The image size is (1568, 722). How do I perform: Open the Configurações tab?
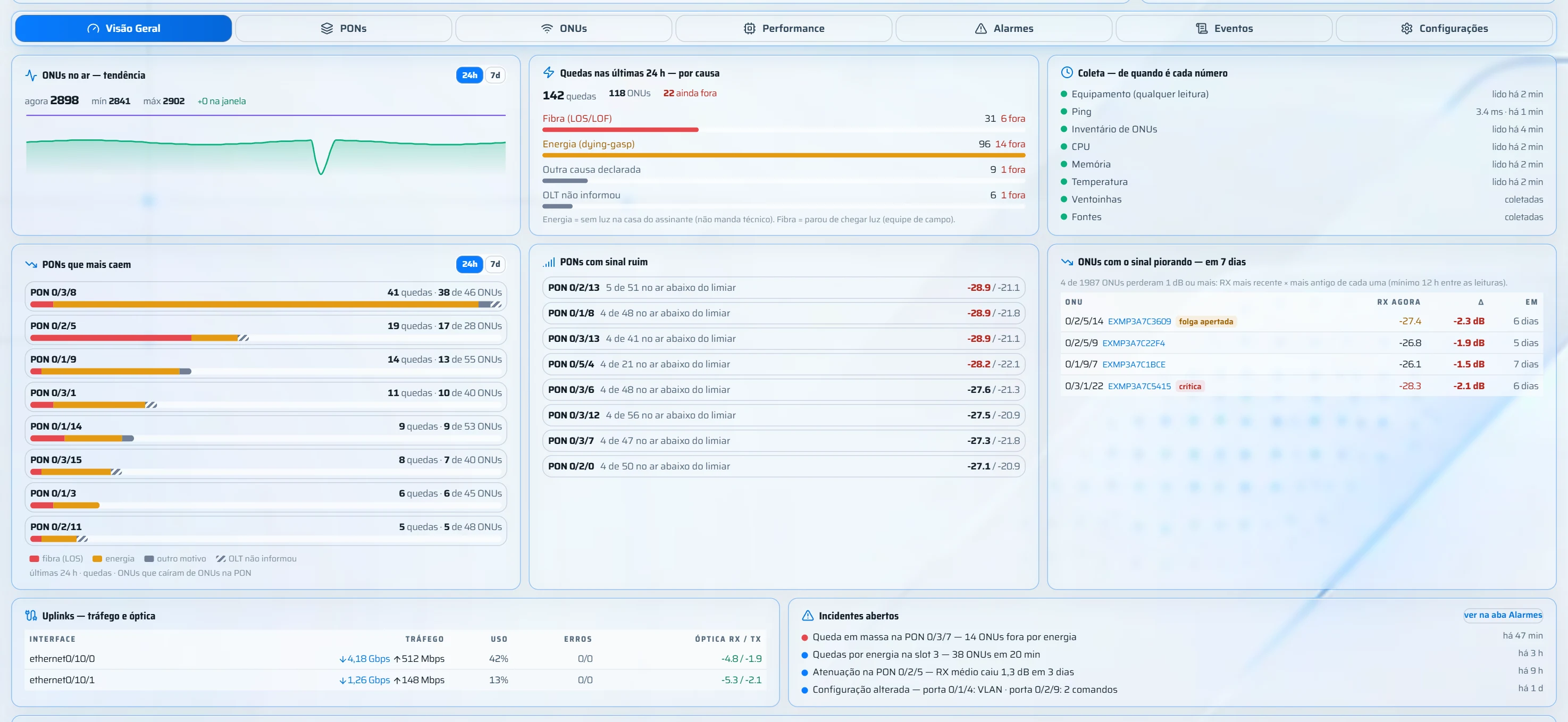(x=1444, y=29)
